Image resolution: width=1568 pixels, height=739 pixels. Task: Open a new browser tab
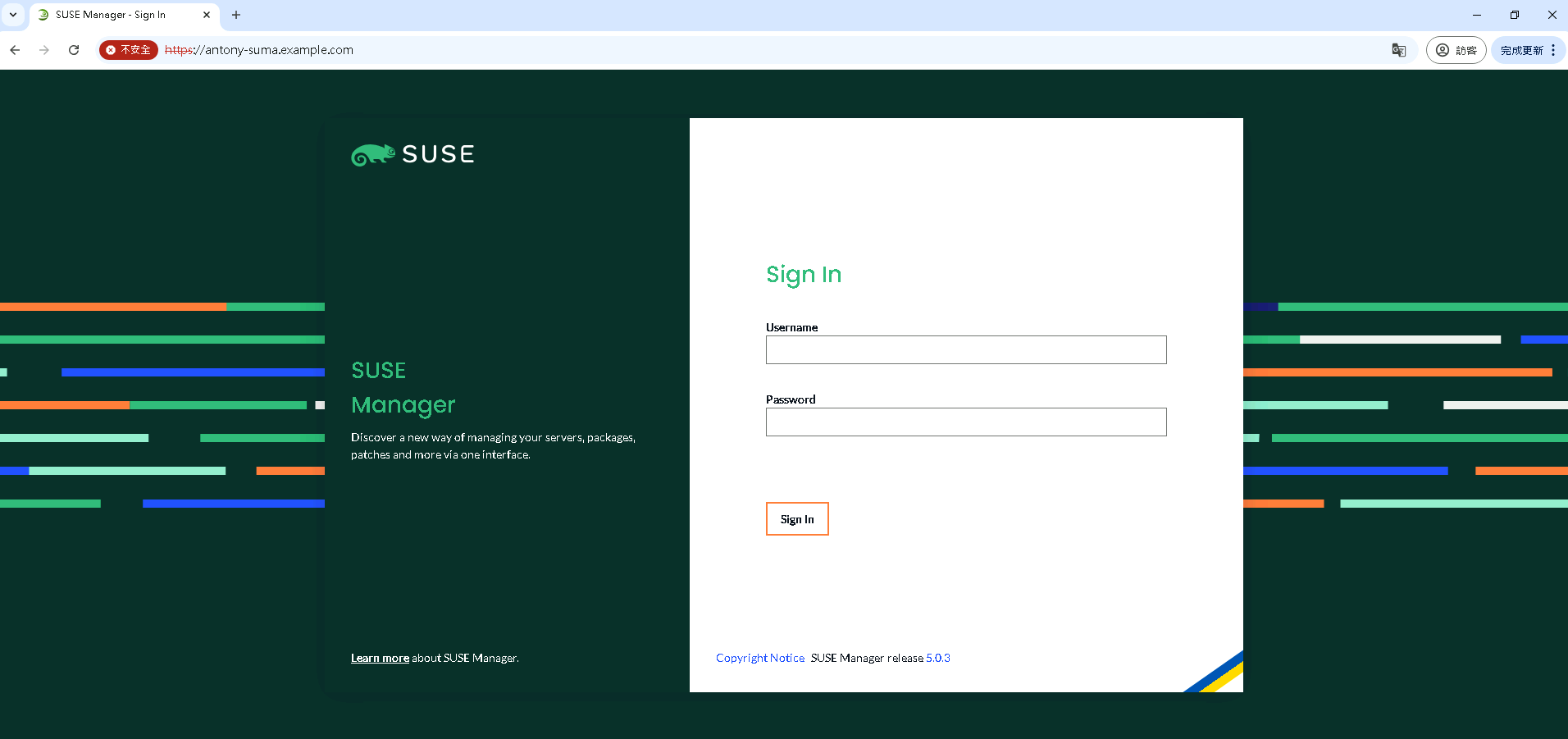236,15
